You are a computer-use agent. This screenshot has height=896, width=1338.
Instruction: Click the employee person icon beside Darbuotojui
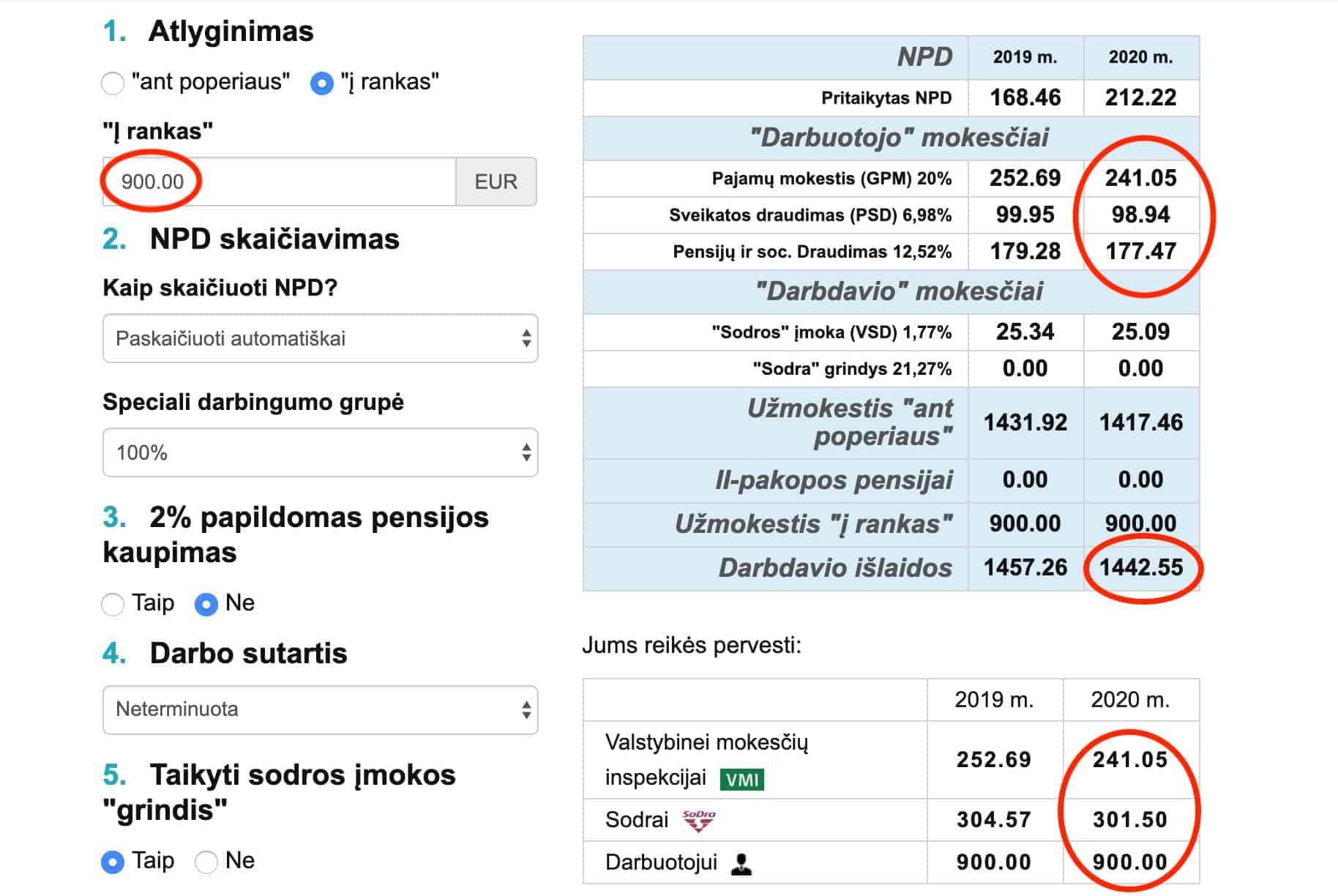coord(742,864)
